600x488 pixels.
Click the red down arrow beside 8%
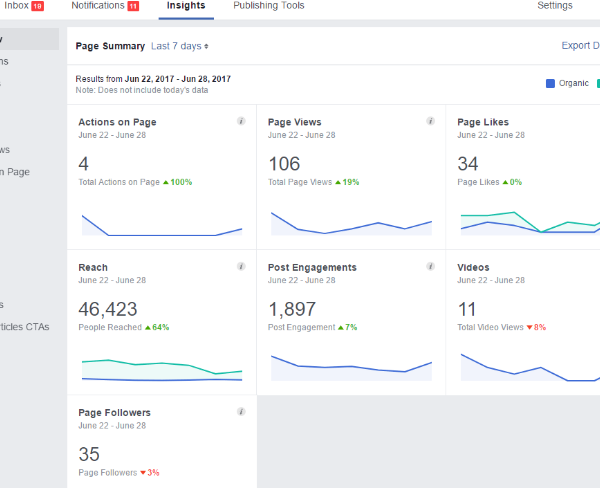530,328
